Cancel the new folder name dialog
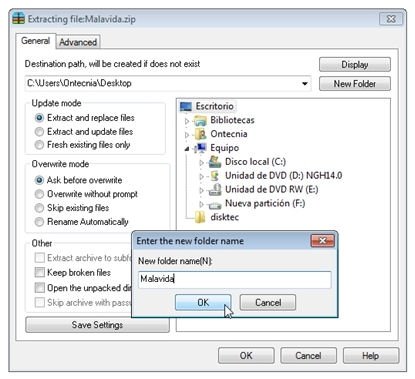This screenshot has width=415, height=379. click(x=268, y=303)
